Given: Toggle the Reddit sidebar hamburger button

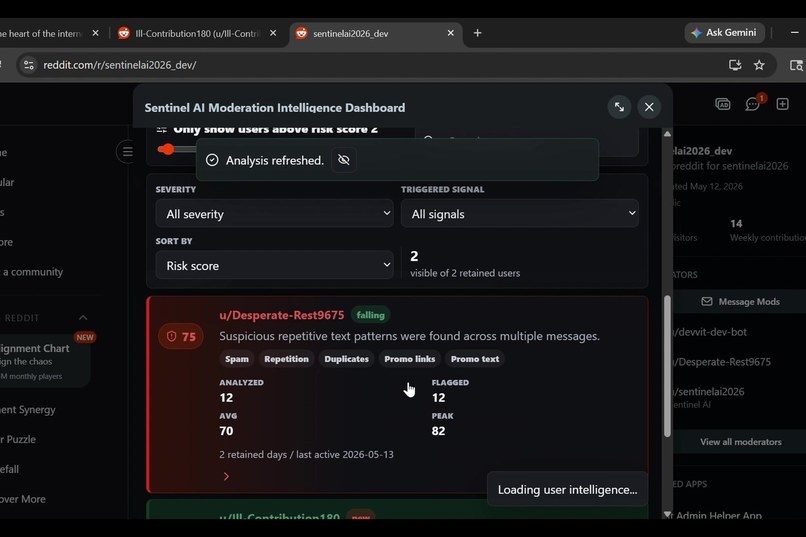Looking at the screenshot, I should (126, 152).
